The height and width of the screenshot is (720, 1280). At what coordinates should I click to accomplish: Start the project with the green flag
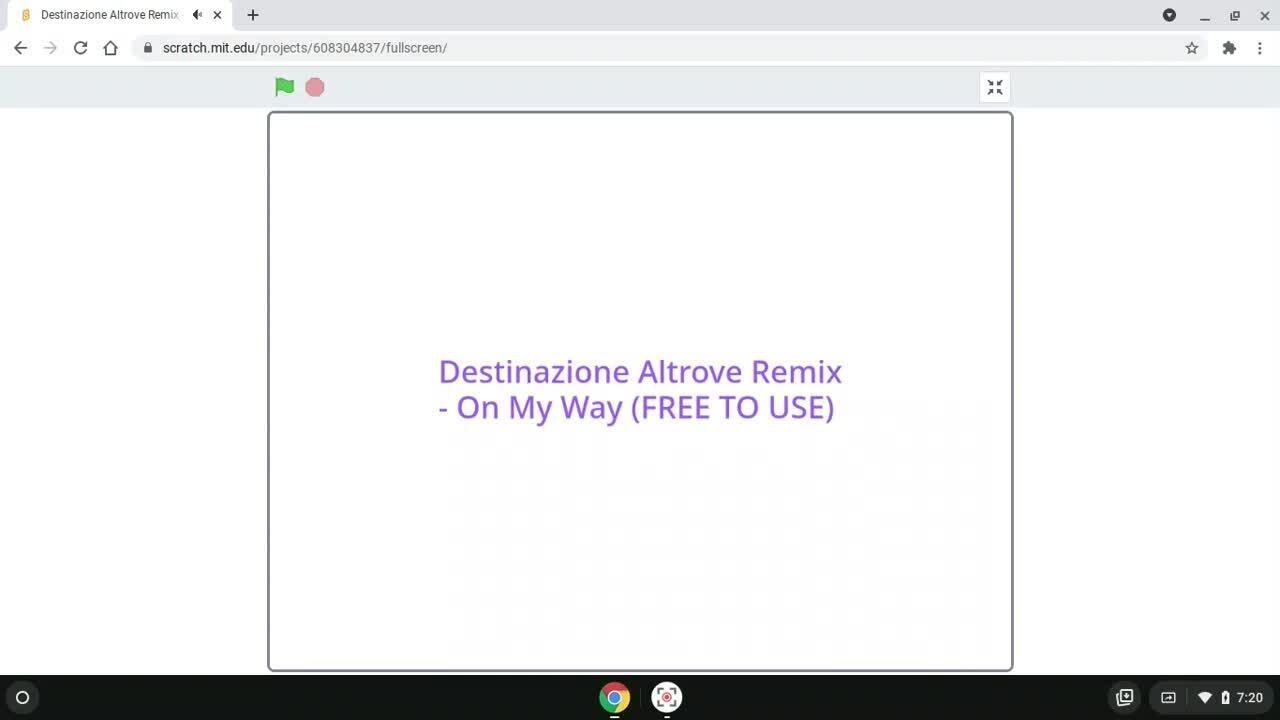pos(285,87)
